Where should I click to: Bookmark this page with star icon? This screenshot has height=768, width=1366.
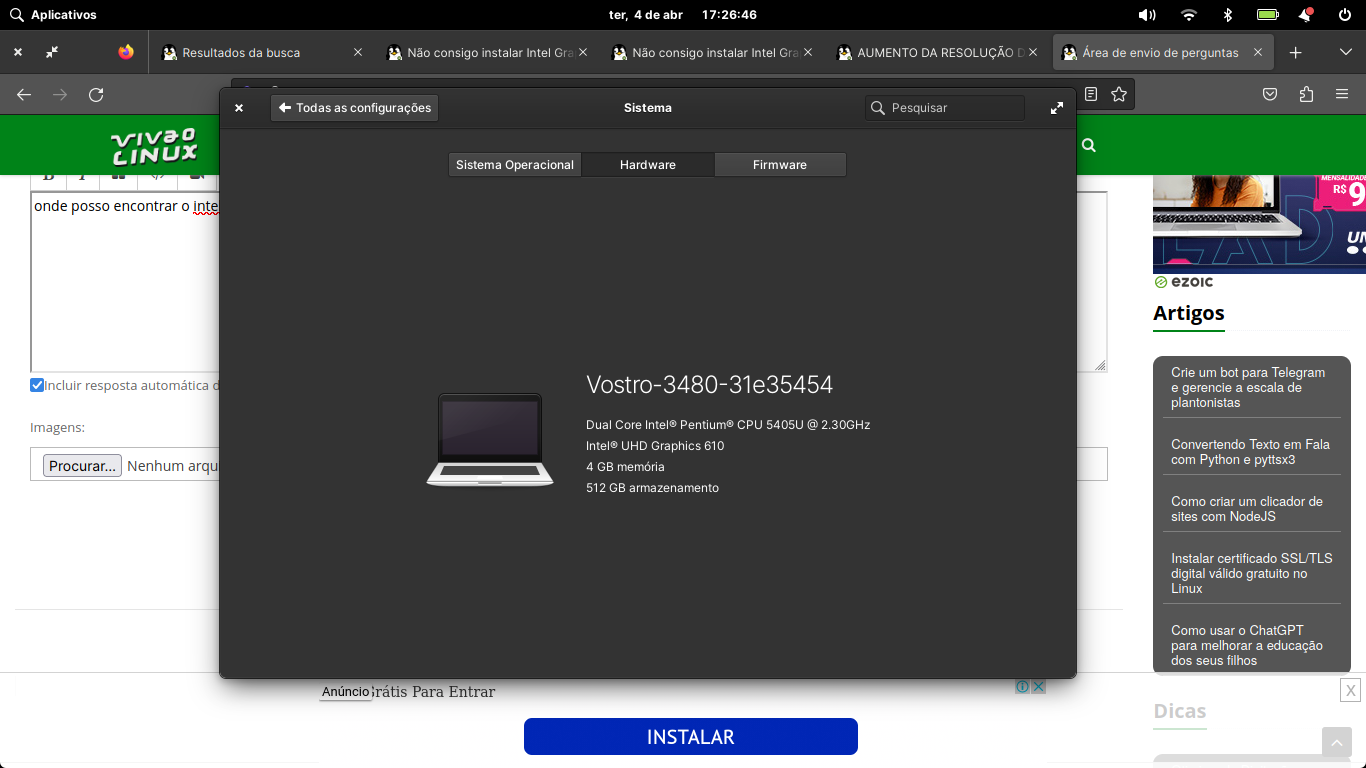1119,94
